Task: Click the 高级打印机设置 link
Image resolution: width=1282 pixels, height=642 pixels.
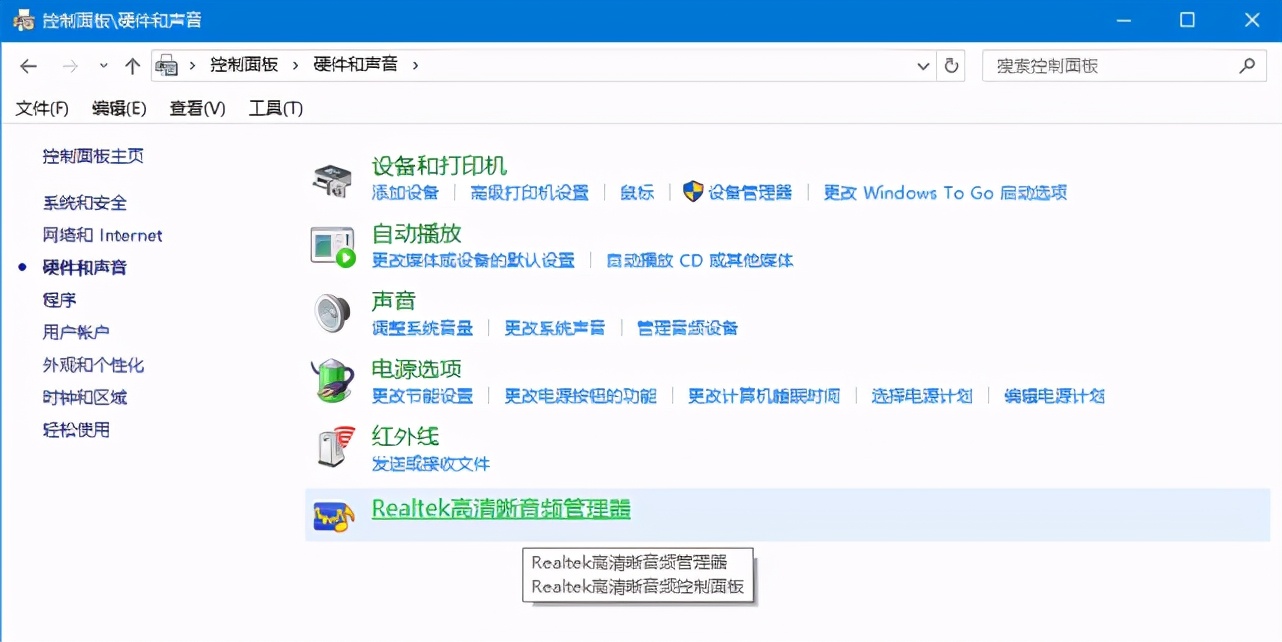Action: 530,192
